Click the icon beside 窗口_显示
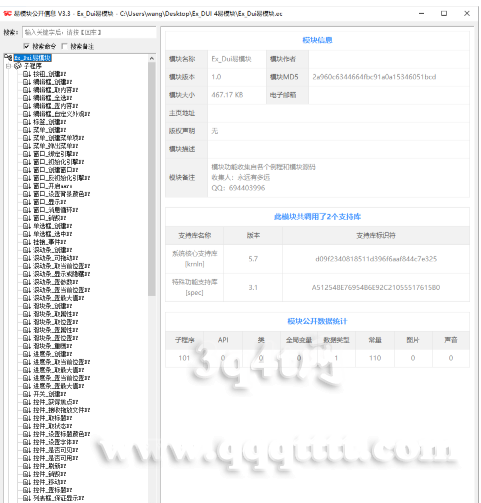481x503 pixels. click(27, 202)
